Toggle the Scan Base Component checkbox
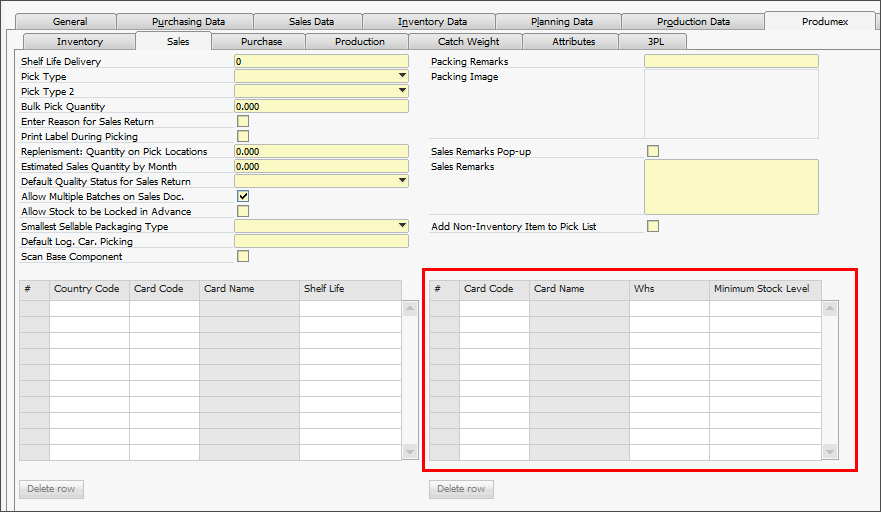881x512 pixels. pyautogui.click(x=243, y=256)
